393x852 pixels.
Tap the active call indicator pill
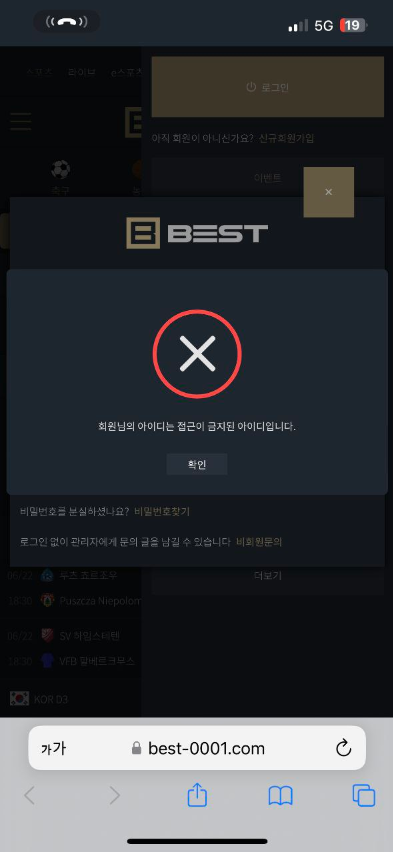[67, 22]
